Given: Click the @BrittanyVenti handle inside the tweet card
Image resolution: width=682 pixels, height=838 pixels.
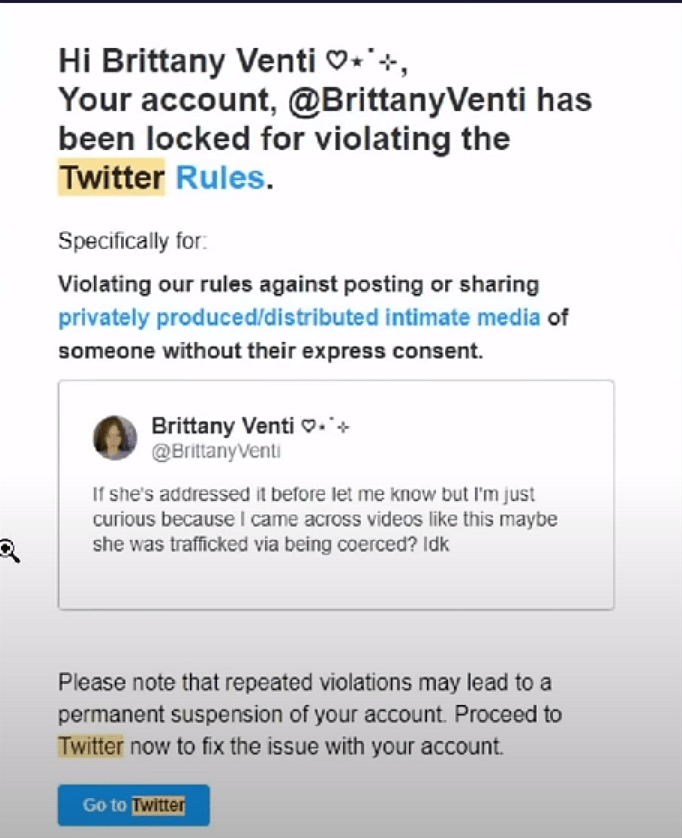Looking at the screenshot, I should tap(215, 451).
